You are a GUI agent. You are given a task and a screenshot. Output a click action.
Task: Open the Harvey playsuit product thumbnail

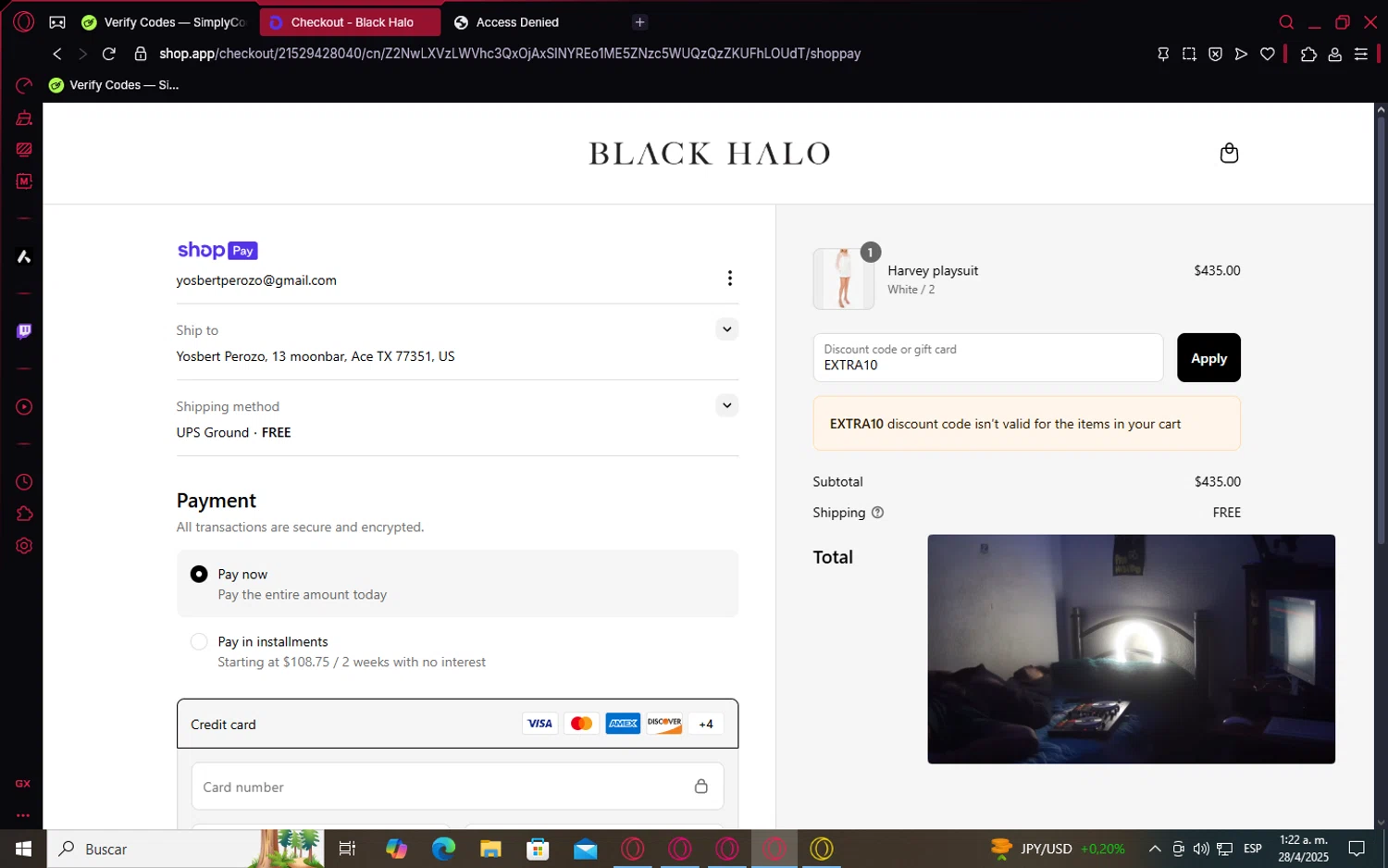[843, 279]
